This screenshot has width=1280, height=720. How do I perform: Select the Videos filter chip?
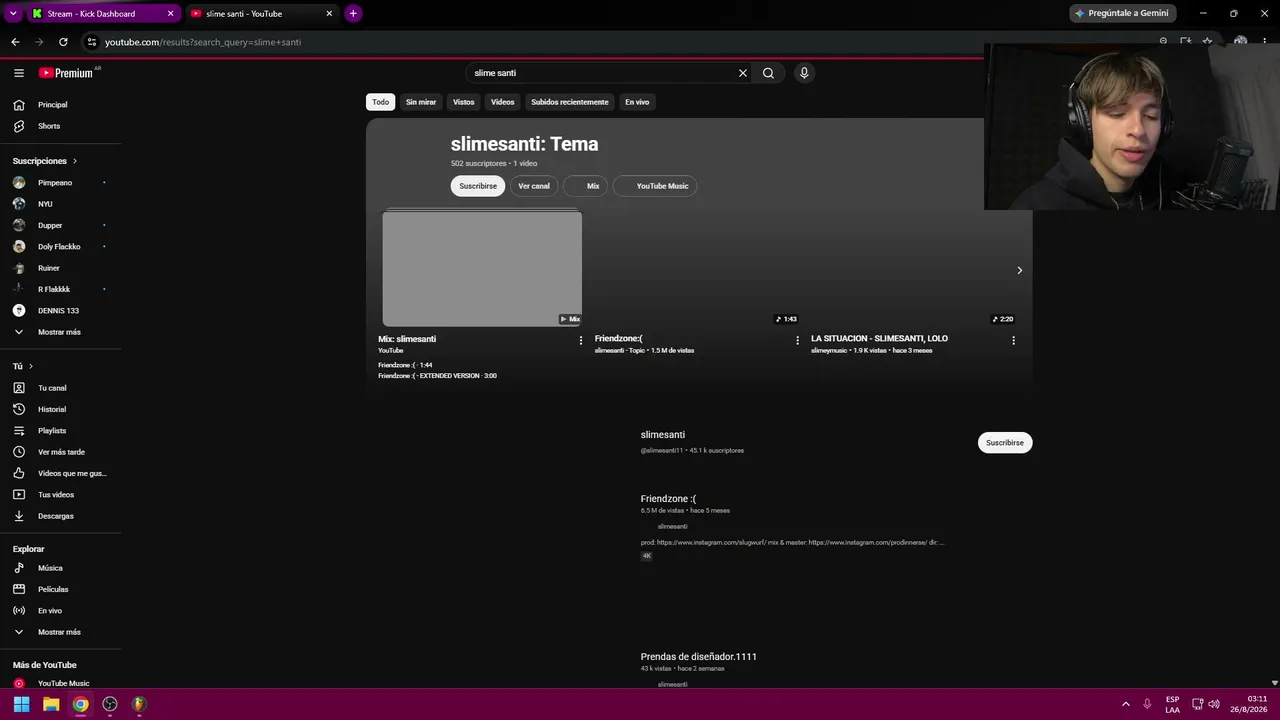point(503,102)
